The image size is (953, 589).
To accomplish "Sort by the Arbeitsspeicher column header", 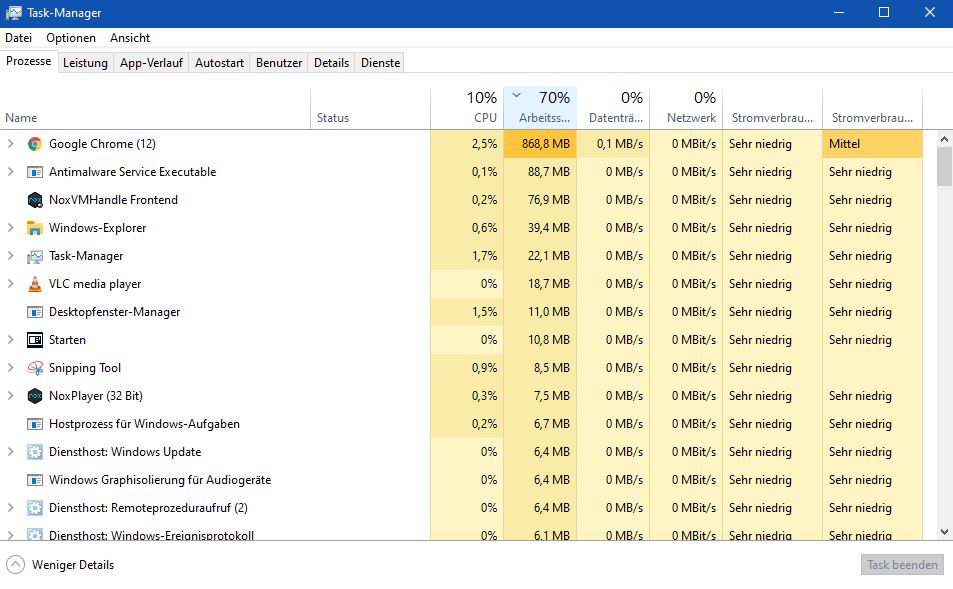I will pyautogui.click(x=540, y=108).
